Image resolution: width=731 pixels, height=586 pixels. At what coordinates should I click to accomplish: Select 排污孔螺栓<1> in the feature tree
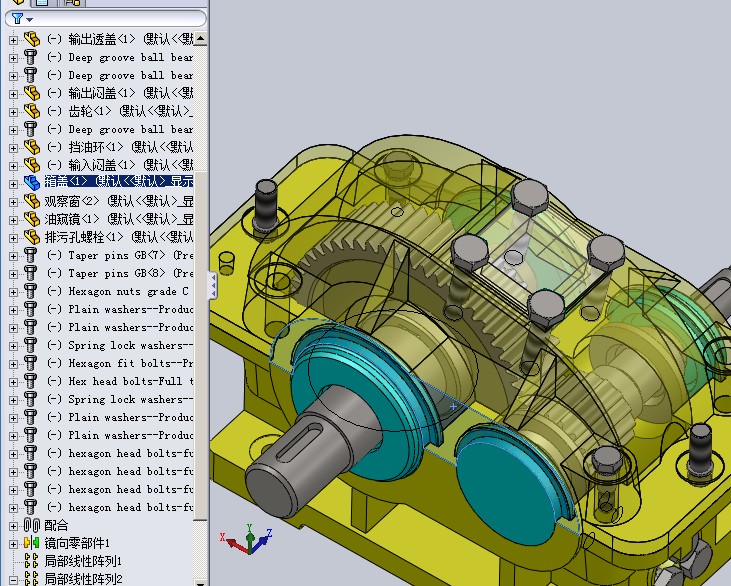[x=119, y=237]
